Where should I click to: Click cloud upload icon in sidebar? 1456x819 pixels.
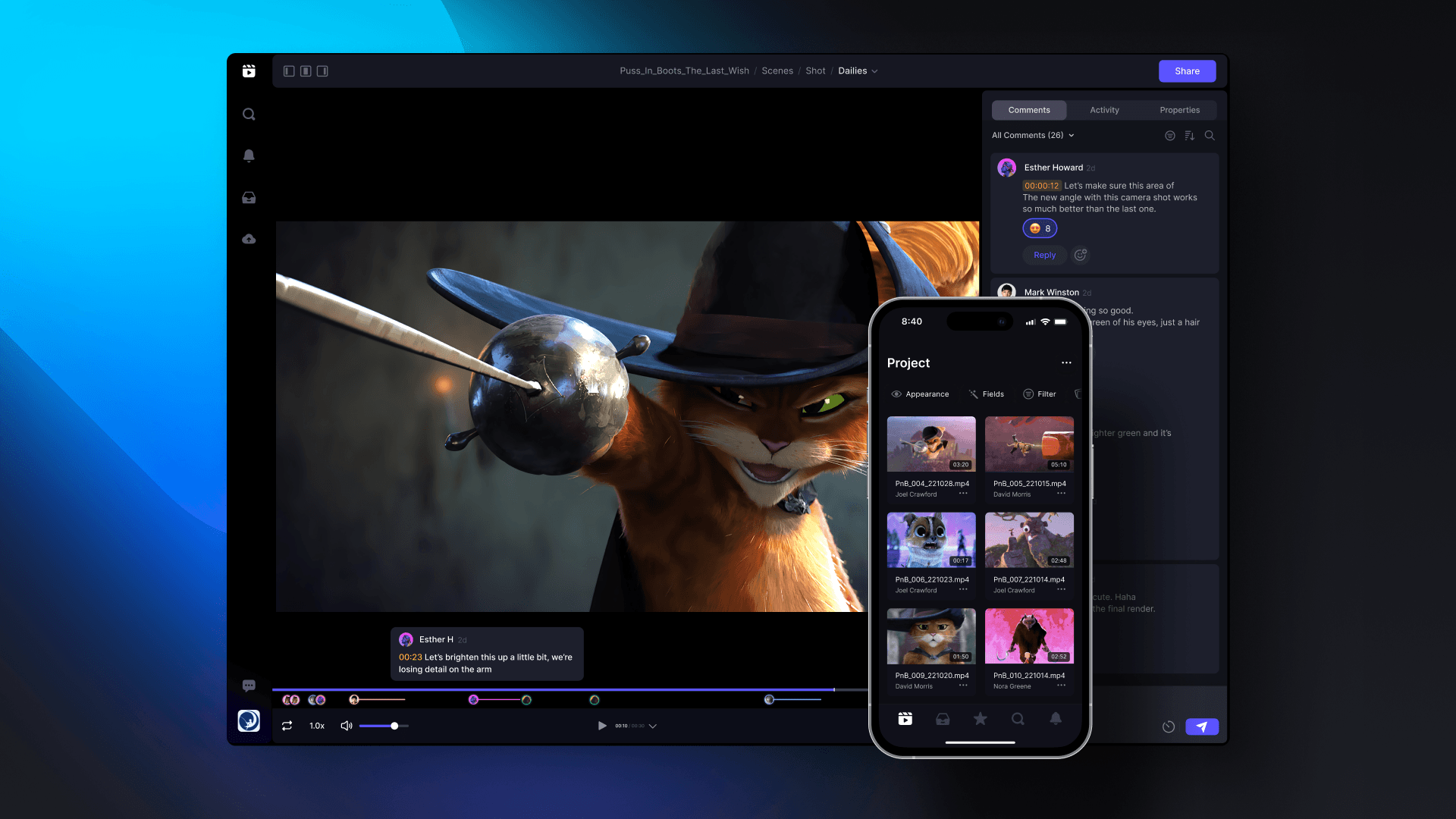click(249, 239)
